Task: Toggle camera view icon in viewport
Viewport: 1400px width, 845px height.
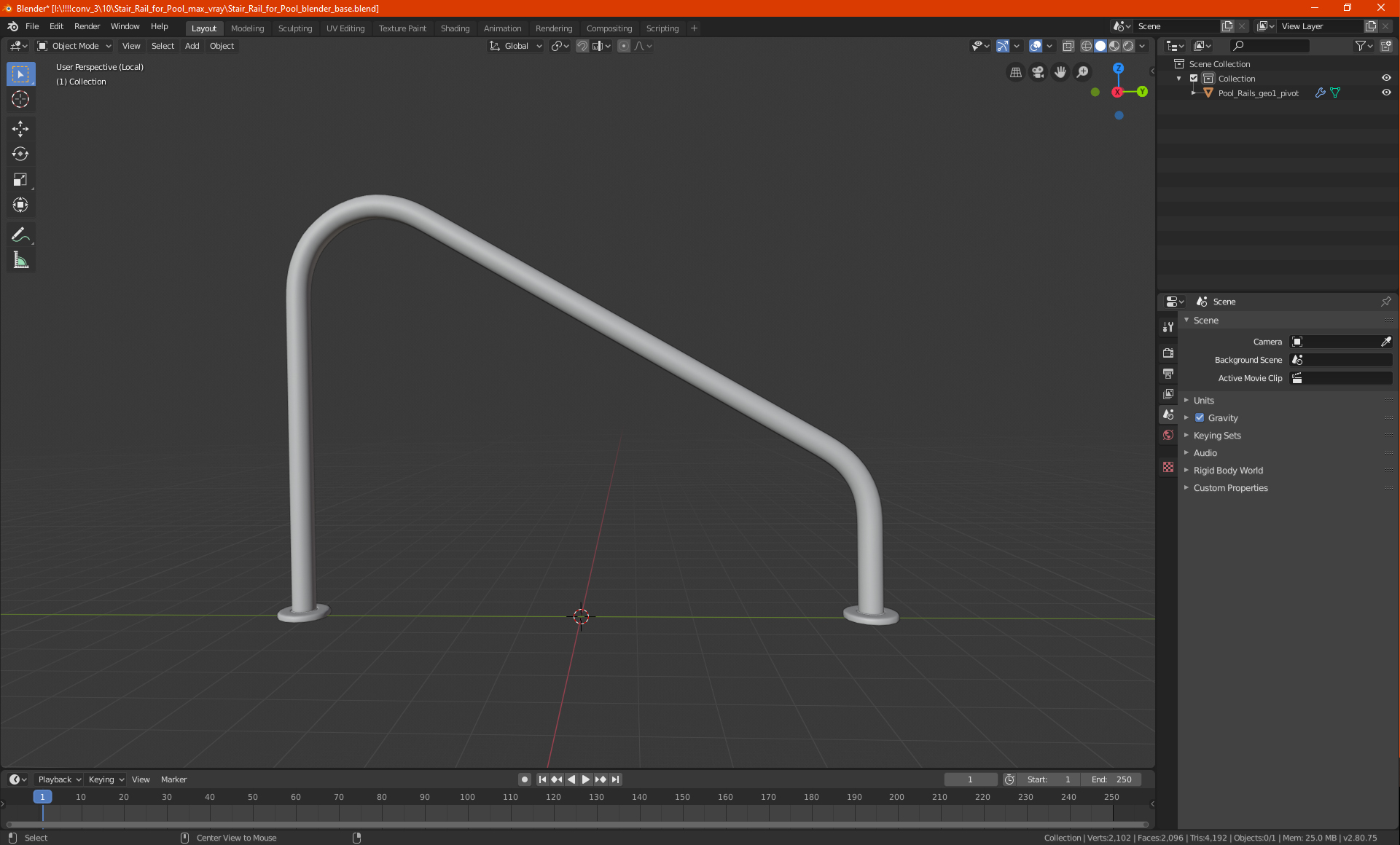Action: point(1038,72)
